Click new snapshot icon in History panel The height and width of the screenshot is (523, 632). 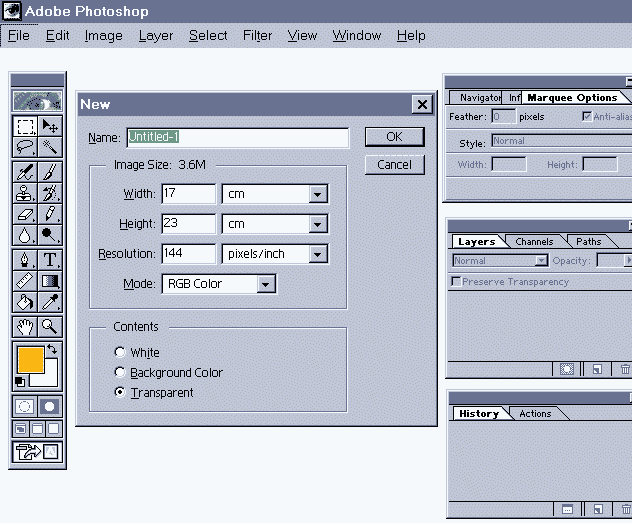coord(598,509)
